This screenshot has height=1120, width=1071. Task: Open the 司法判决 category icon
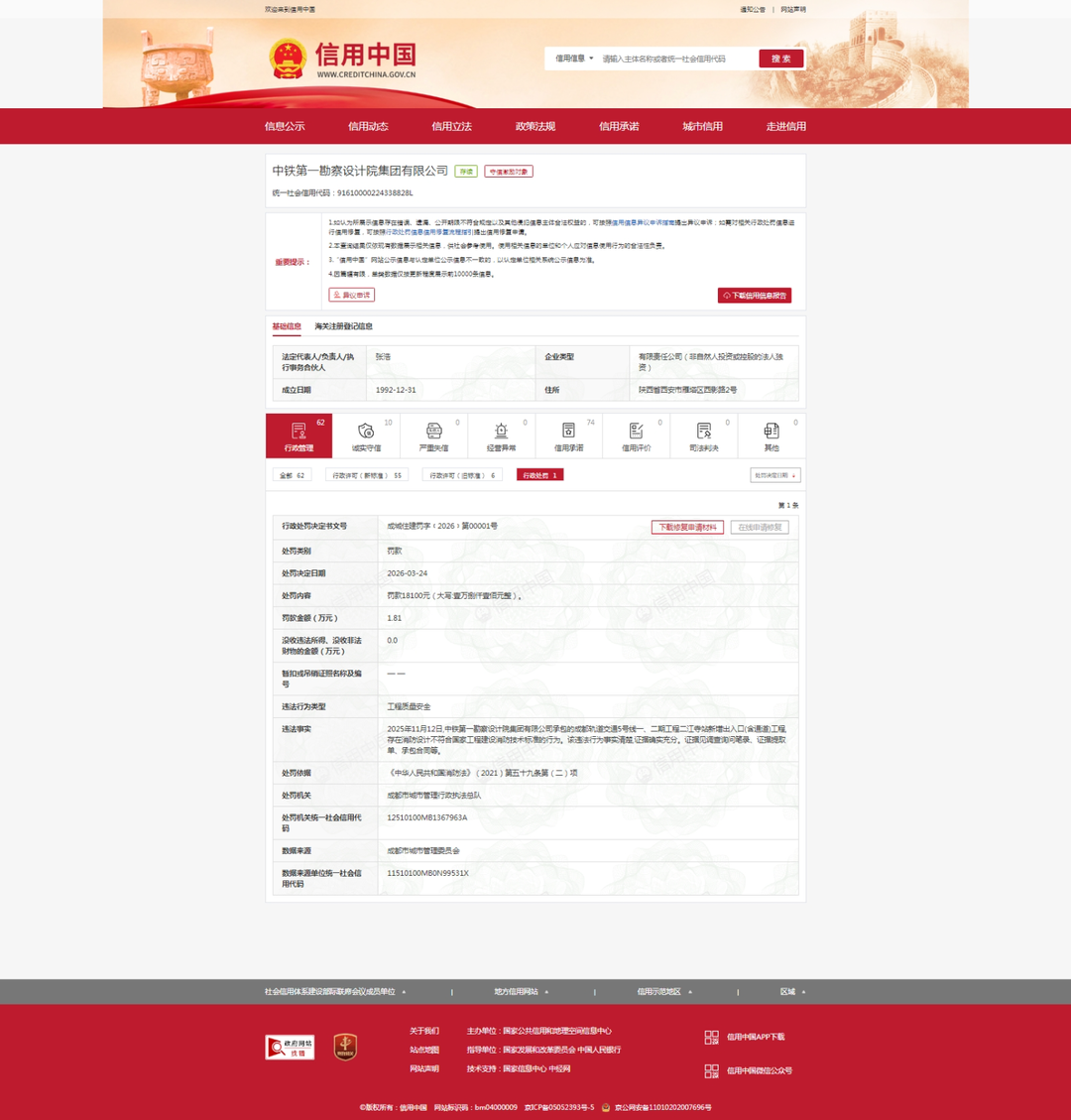coord(703,431)
